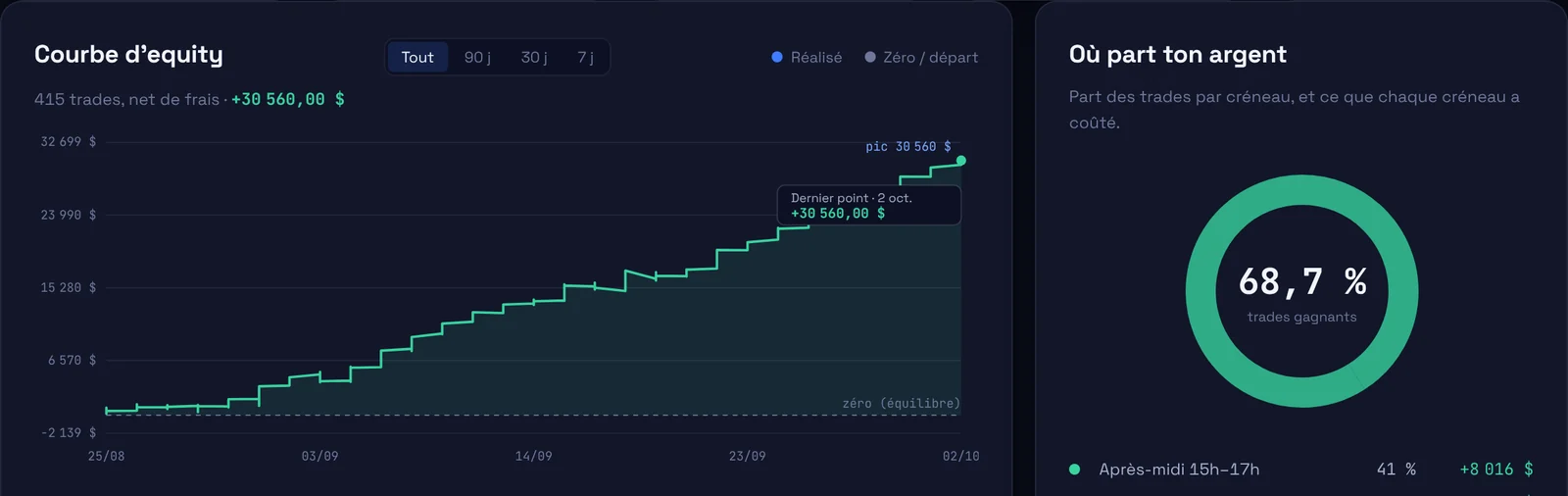Click the blue Réalisé legend dot
Screen dimensions: 1568x496
777,57
